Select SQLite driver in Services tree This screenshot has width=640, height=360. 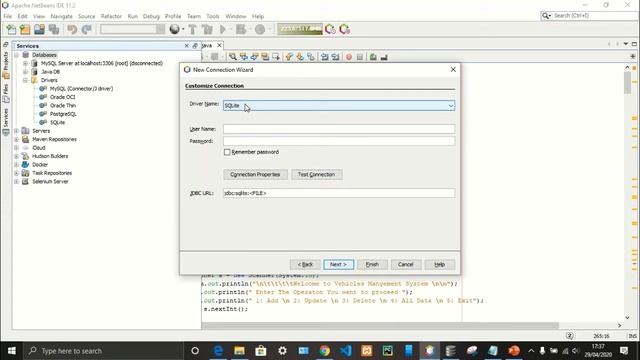57,122
